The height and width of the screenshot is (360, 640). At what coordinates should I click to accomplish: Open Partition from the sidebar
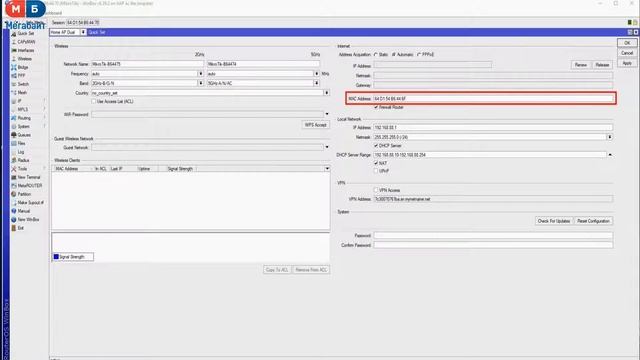(x=25, y=194)
